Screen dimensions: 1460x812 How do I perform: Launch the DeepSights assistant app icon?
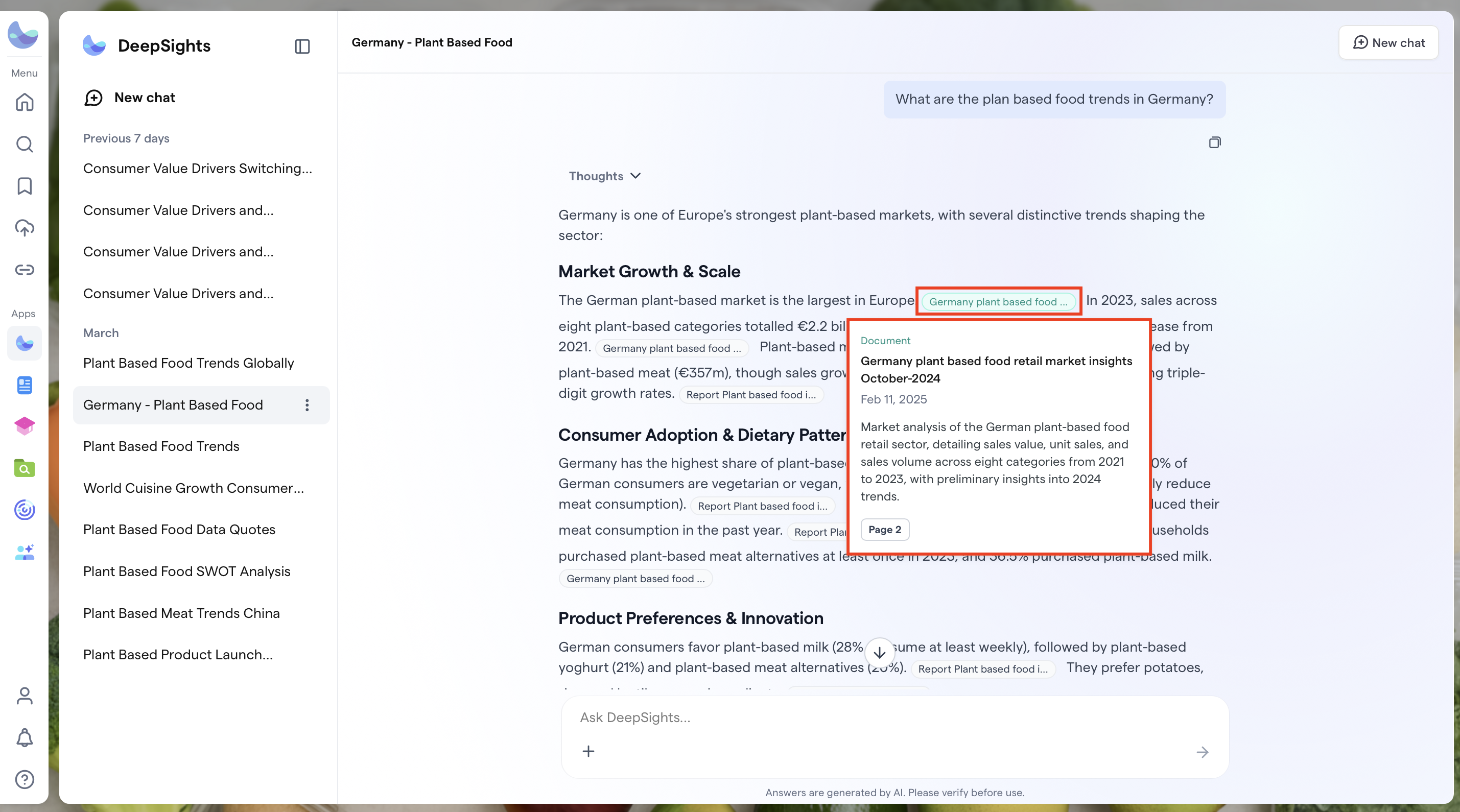pyautogui.click(x=25, y=343)
